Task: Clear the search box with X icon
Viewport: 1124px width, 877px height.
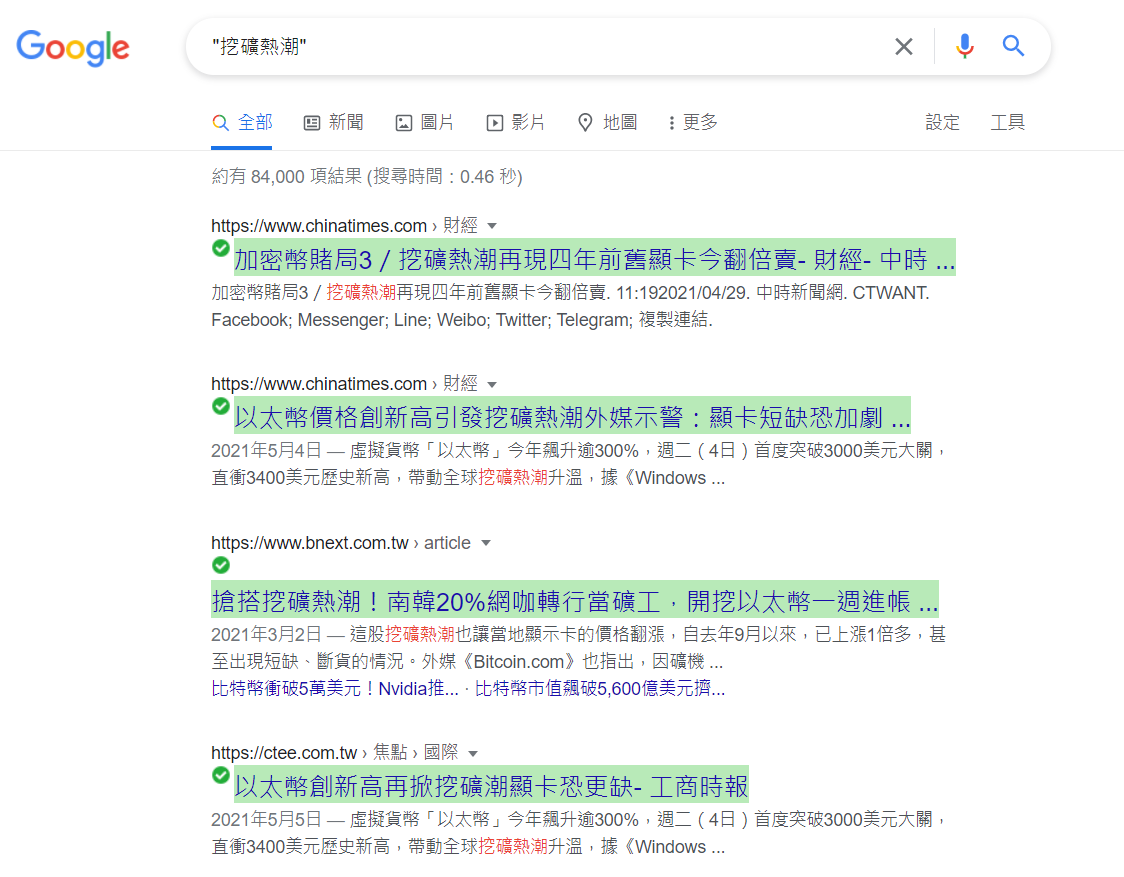Action: (903, 46)
